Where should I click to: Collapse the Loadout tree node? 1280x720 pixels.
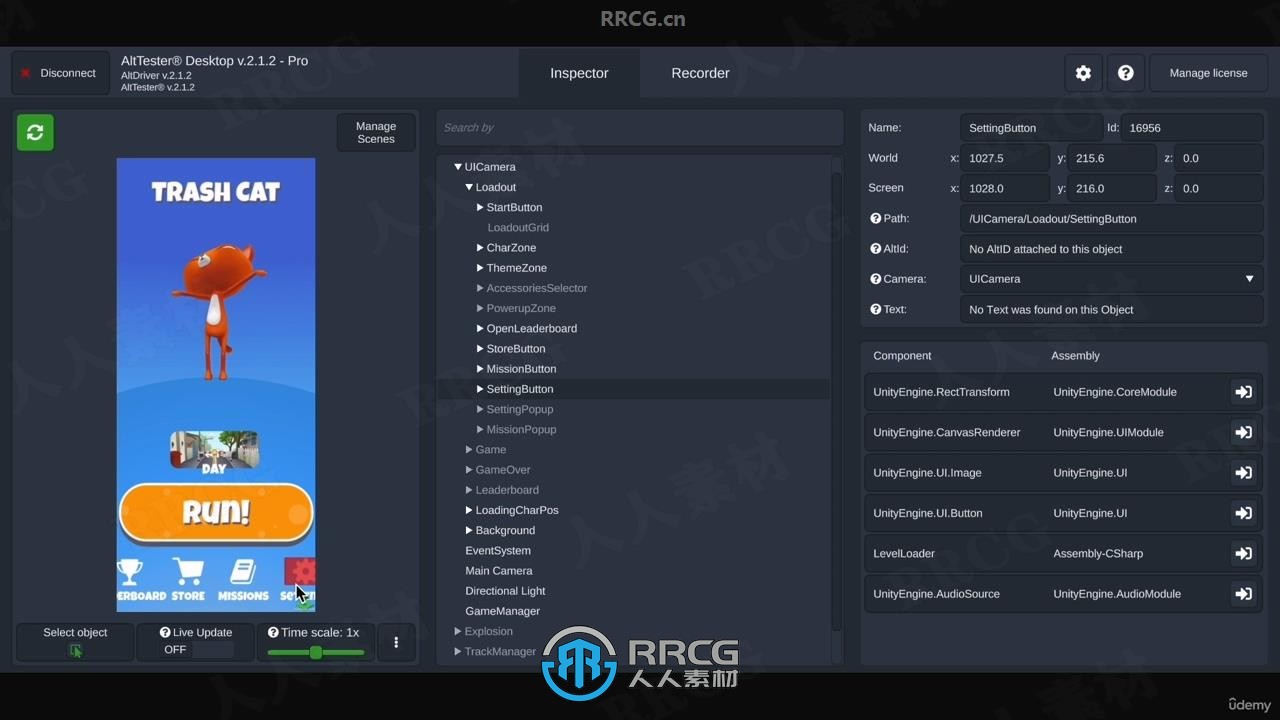pos(469,187)
